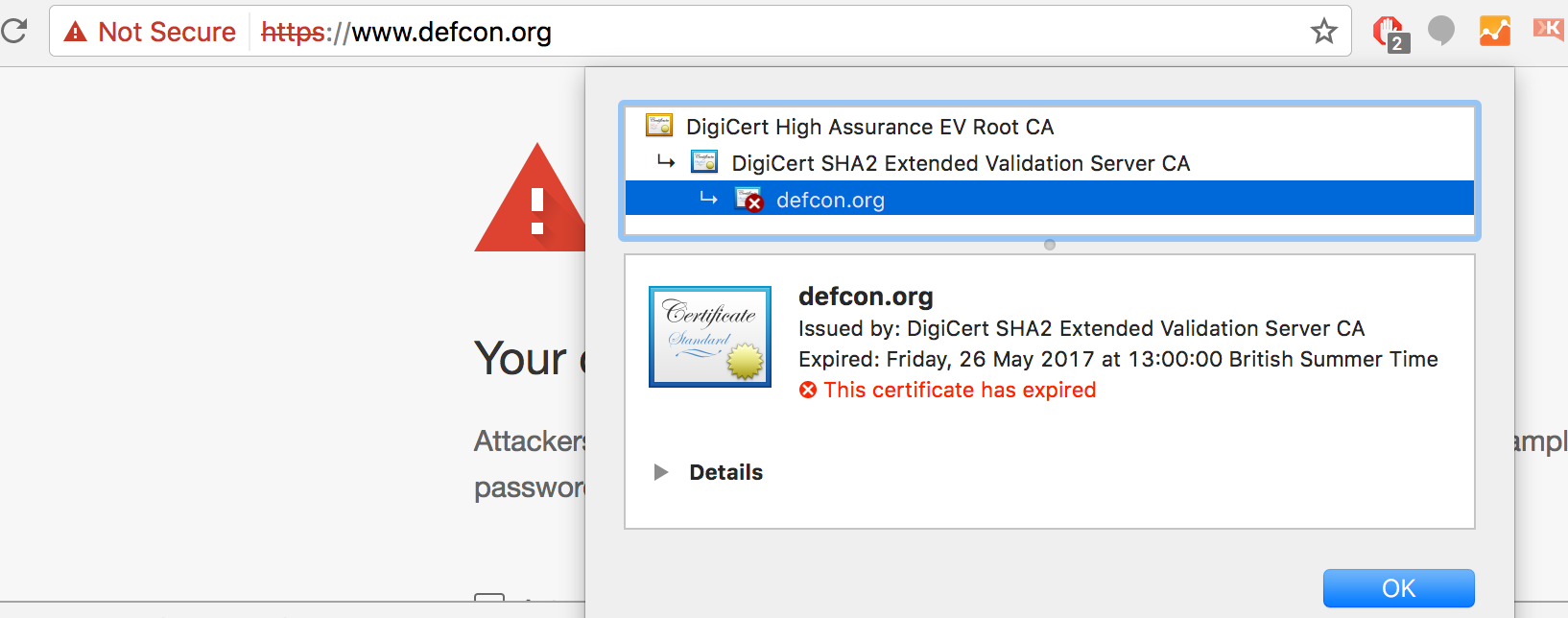Viewport: 1568px width, 618px height.
Task: Click the bookmark star in the address bar
Action: [x=1325, y=32]
